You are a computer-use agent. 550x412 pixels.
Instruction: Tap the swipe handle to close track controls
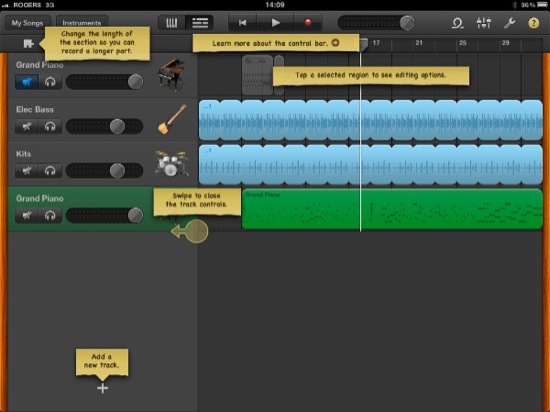coord(190,231)
